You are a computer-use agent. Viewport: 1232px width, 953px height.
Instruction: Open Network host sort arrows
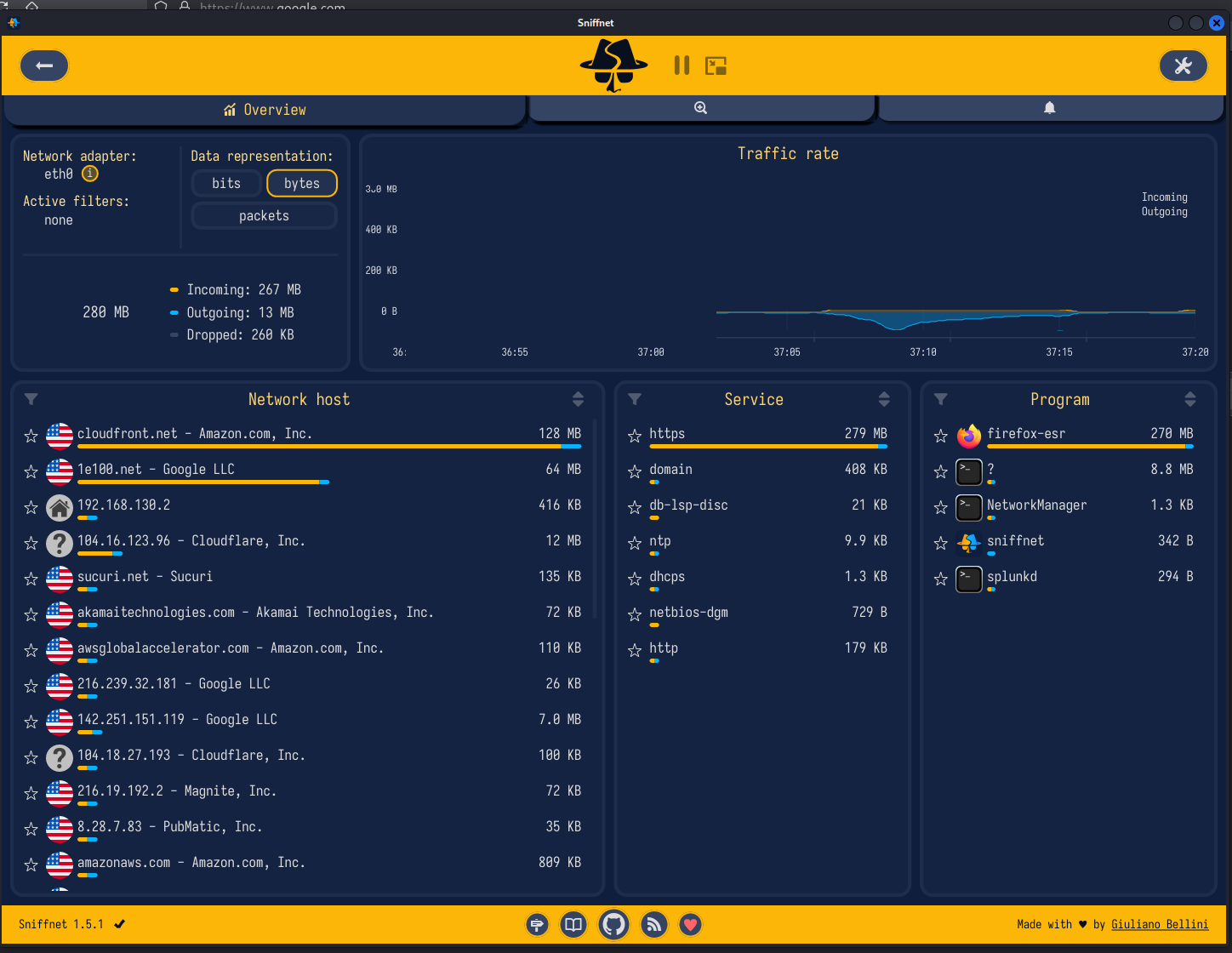pos(578,399)
